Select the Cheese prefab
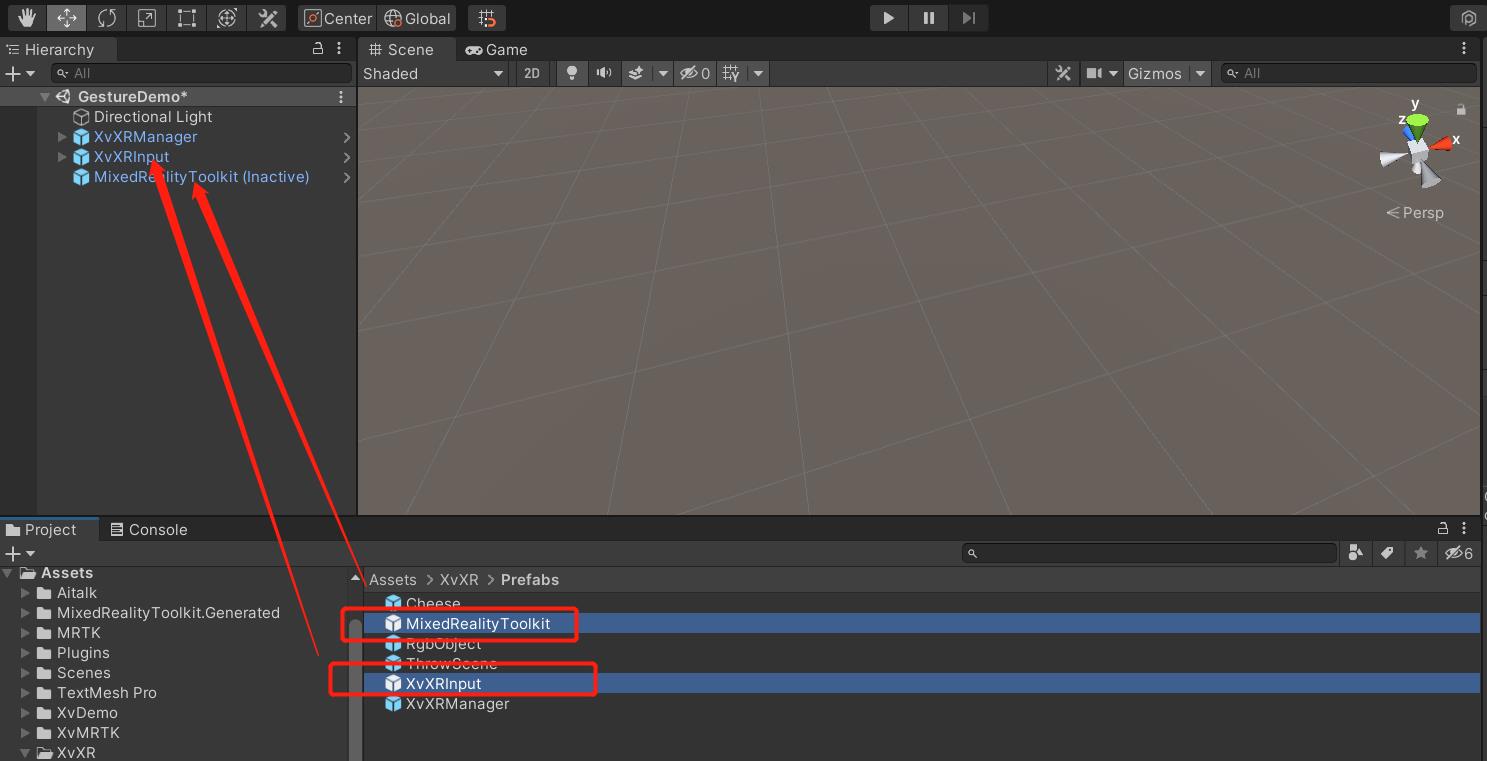This screenshot has height=761, width=1487. [x=433, y=604]
